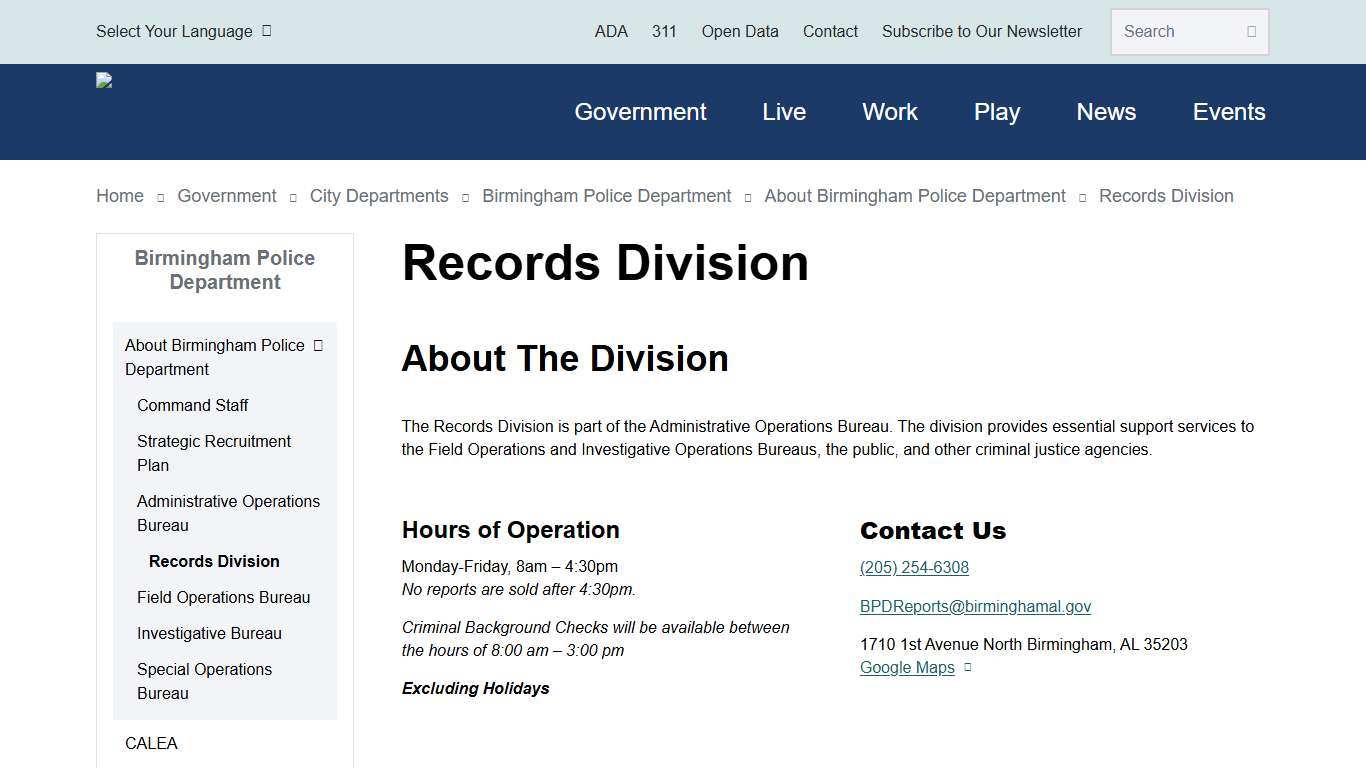Select Field Operations Bureau in sidebar

pyautogui.click(x=223, y=597)
